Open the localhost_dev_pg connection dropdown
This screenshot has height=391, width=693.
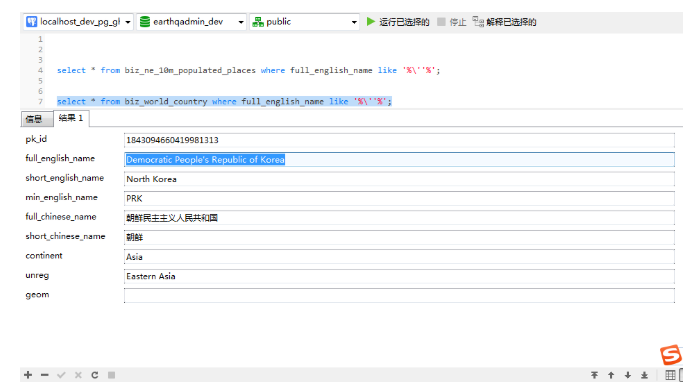tap(78, 22)
